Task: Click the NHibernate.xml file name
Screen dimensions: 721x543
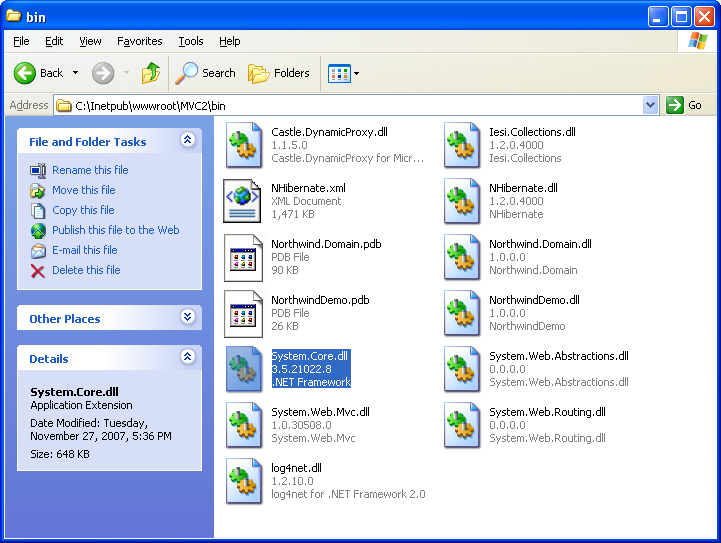Action: (x=308, y=188)
